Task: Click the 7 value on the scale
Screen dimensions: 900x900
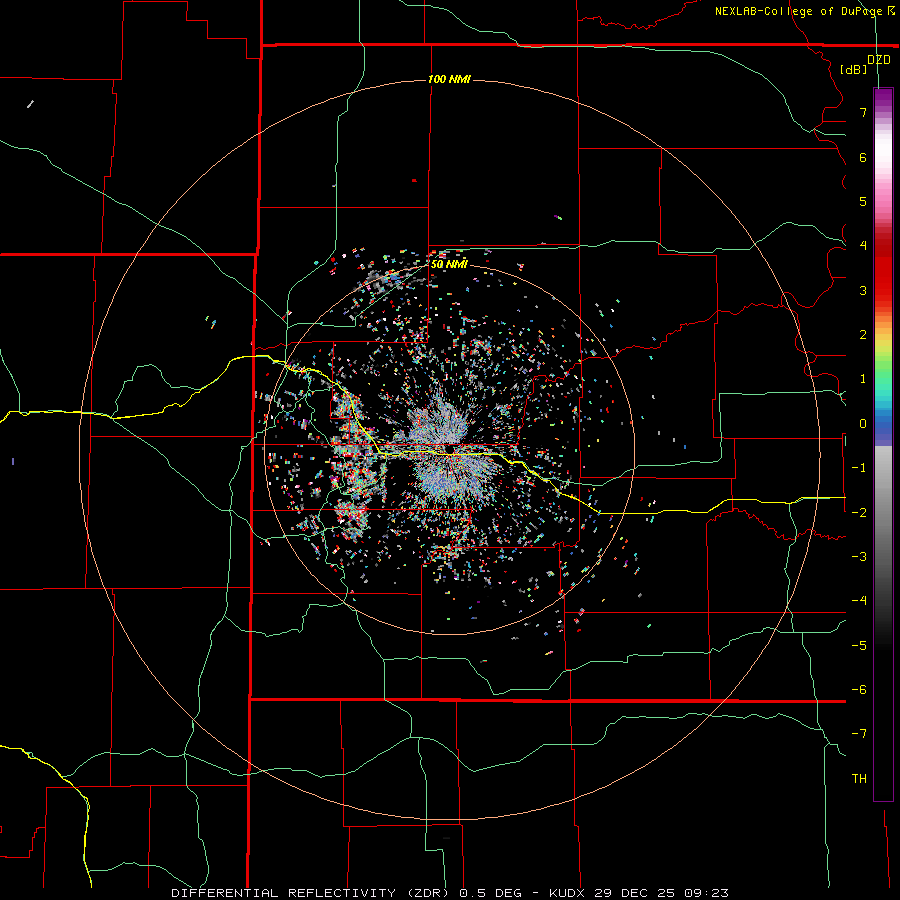Action: (x=863, y=112)
